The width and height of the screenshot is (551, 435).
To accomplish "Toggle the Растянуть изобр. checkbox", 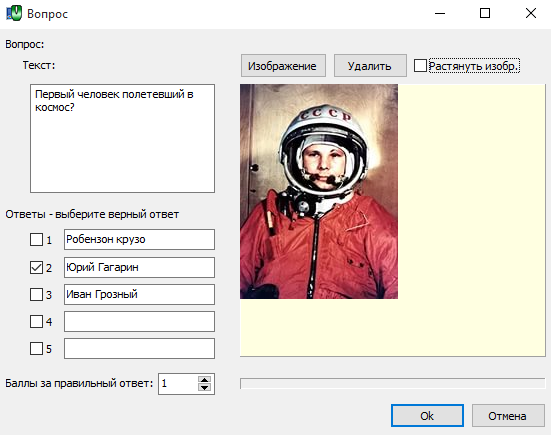I will point(420,66).
